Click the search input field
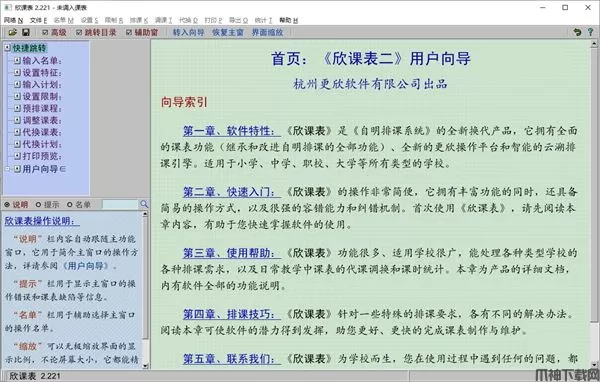The height and width of the screenshot is (382, 600). point(120,204)
